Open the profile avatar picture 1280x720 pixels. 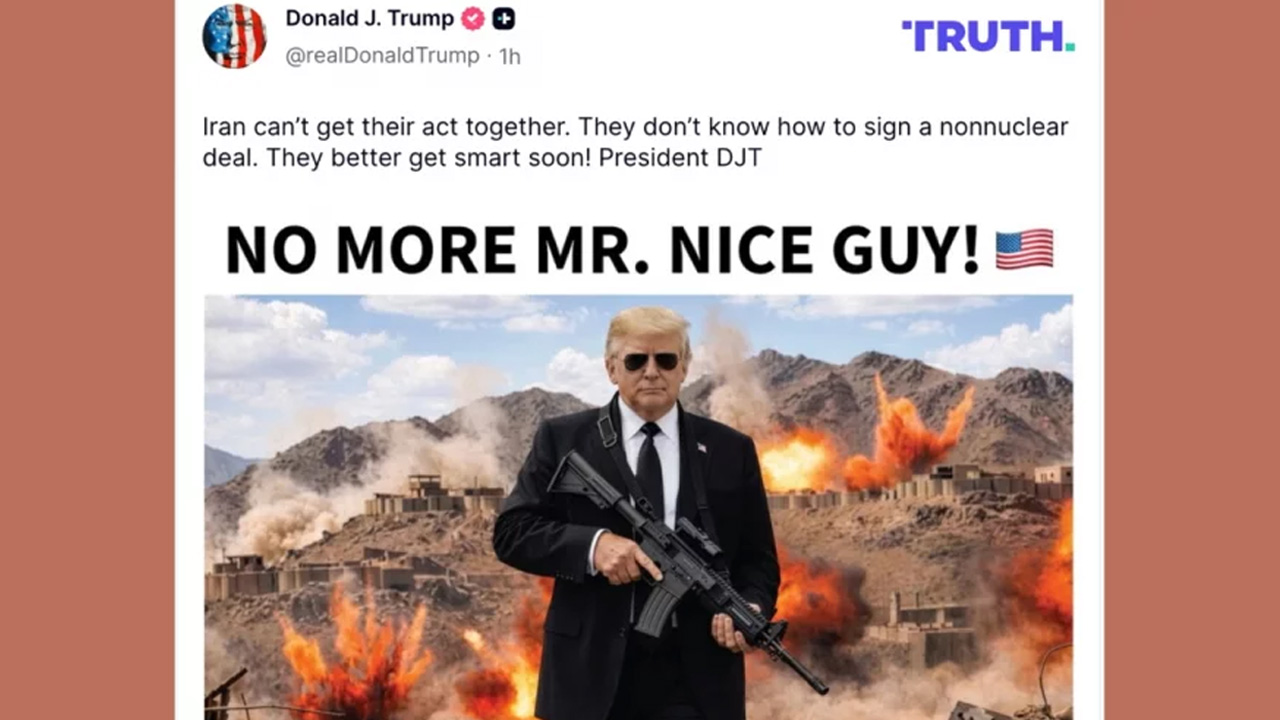click(234, 35)
